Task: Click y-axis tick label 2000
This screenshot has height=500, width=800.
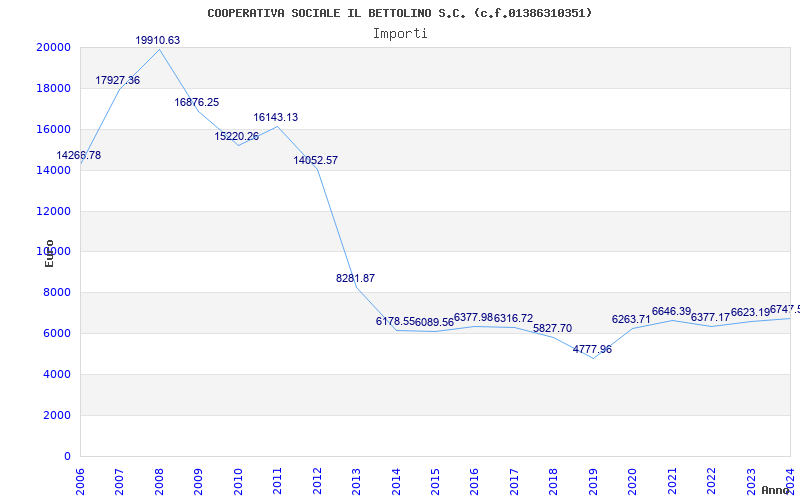Action: (56, 415)
